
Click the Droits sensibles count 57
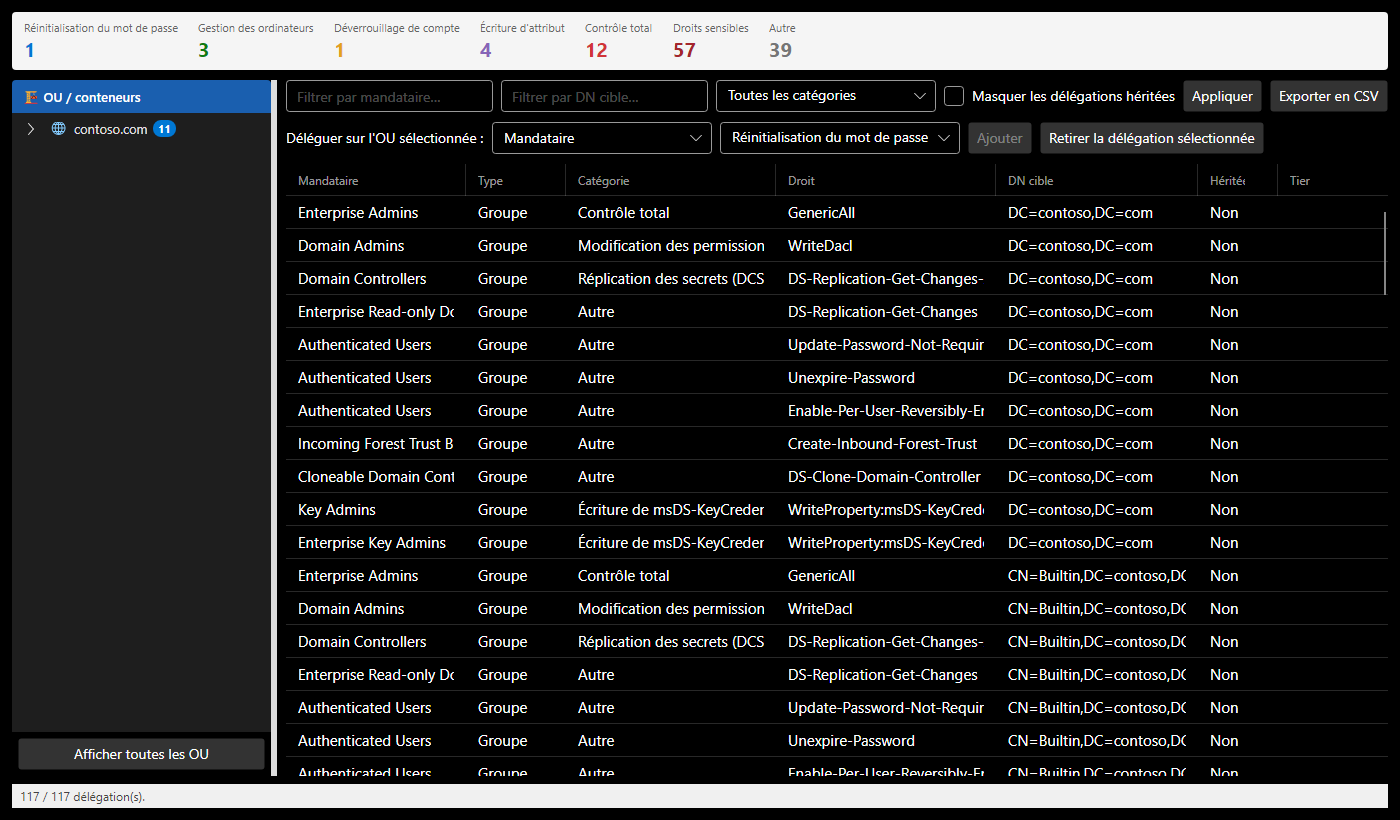point(684,50)
